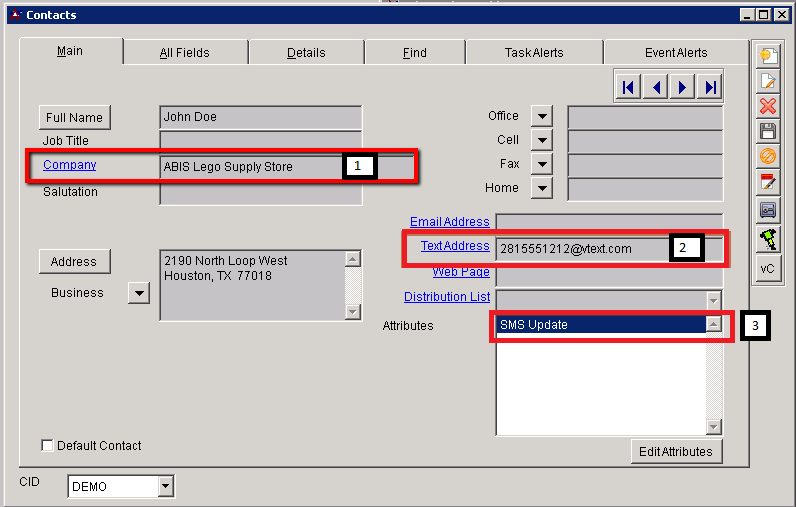Click the red X delete icon
Screen dimensions: 796x507
pyautogui.click(x=768, y=106)
